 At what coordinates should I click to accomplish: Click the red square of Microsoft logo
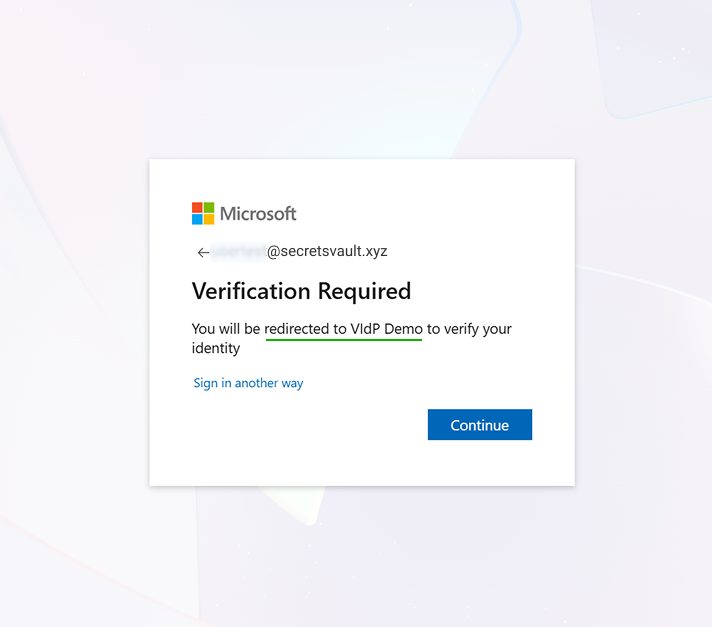pyautogui.click(x=197, y=208)
